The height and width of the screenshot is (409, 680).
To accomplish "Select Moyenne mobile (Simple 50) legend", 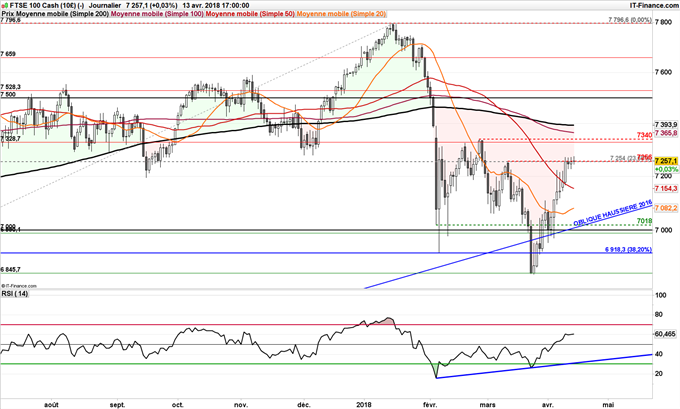I will (x=250, y=14).
